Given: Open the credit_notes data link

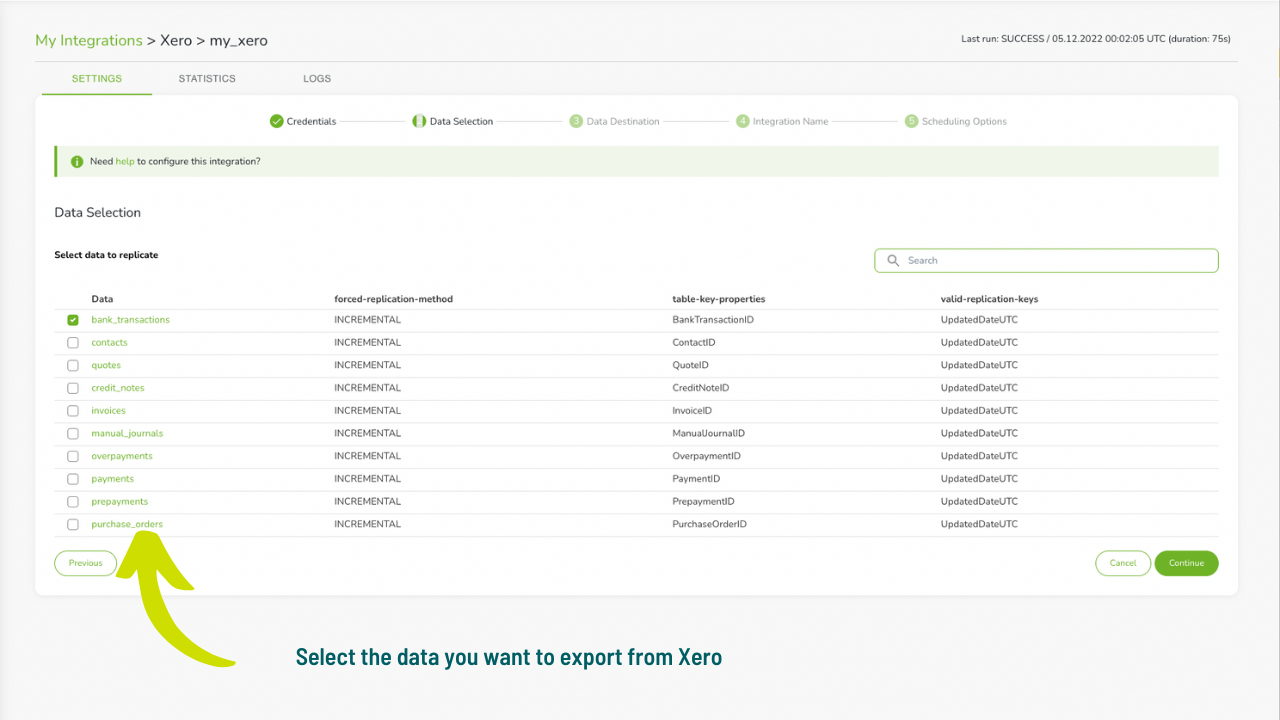Looking at the screenshot, I should [118, 388].
